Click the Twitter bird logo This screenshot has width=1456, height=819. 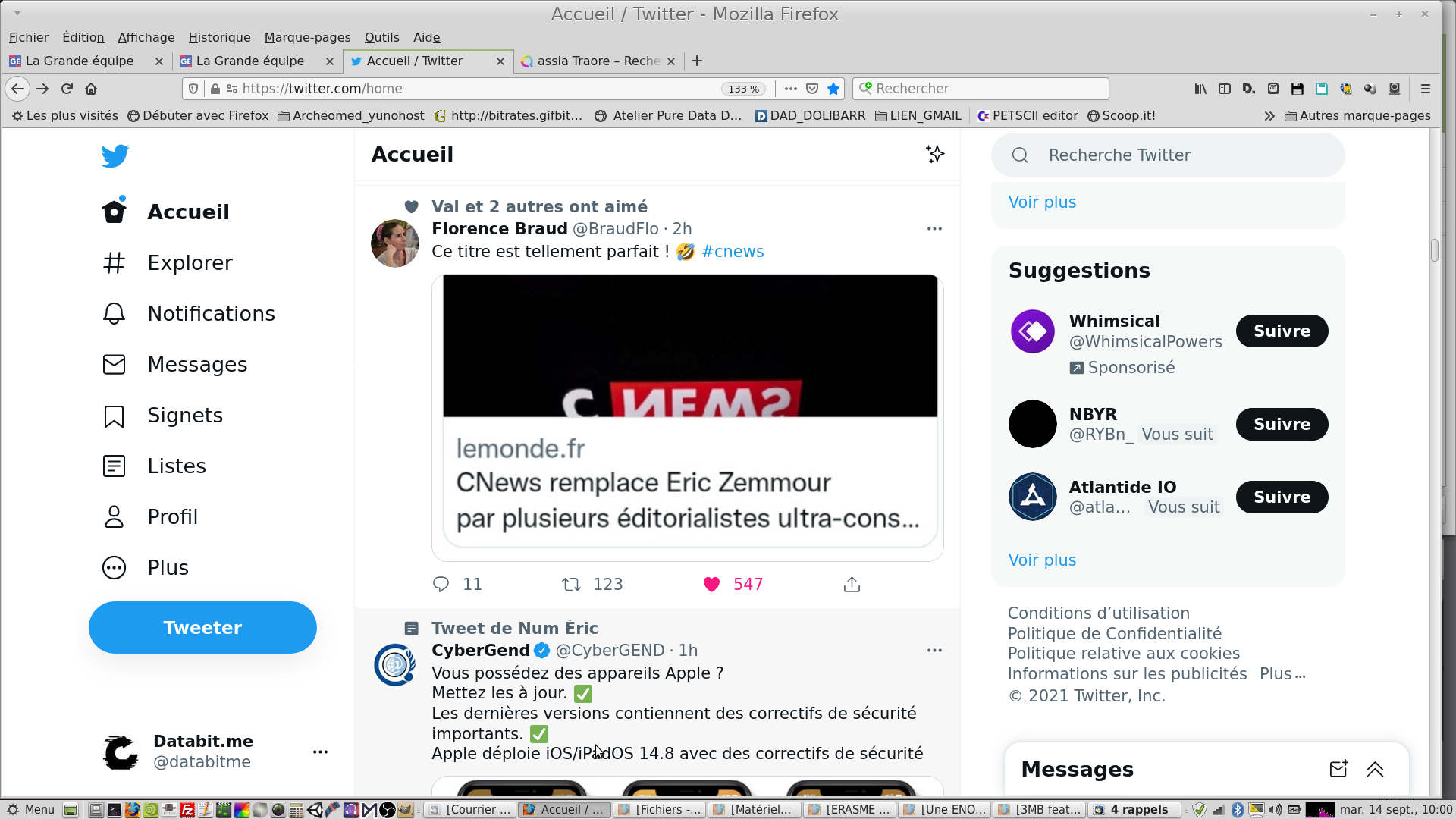[115, 156]
